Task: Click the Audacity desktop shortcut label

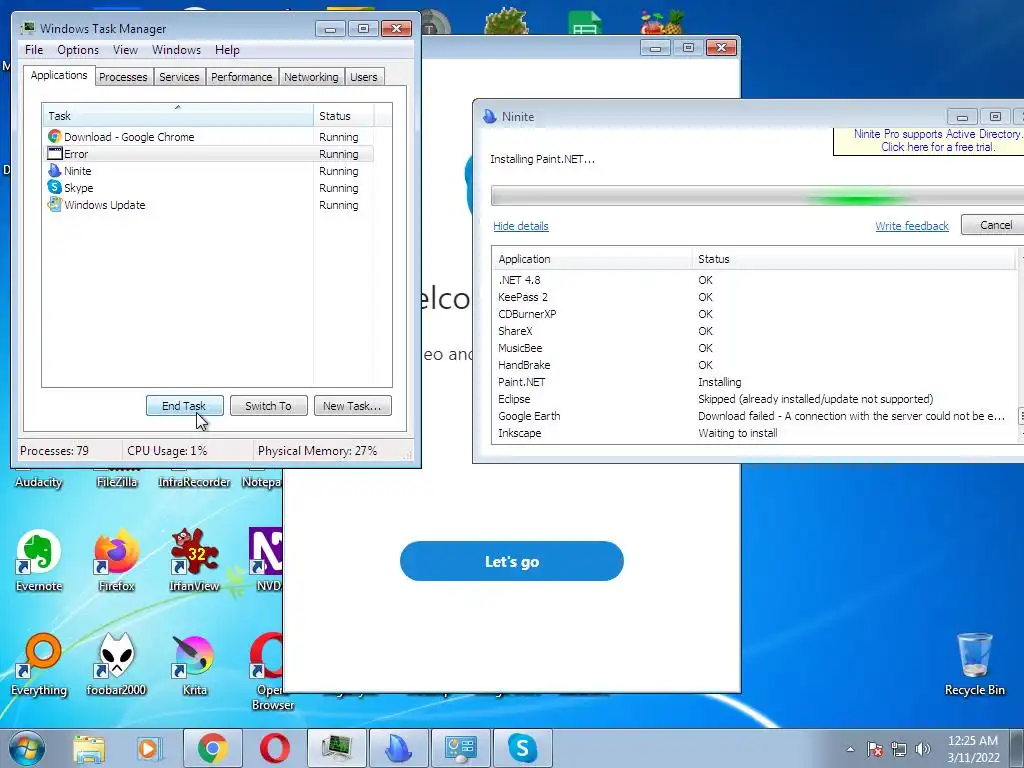Action: tap(39, 482)
